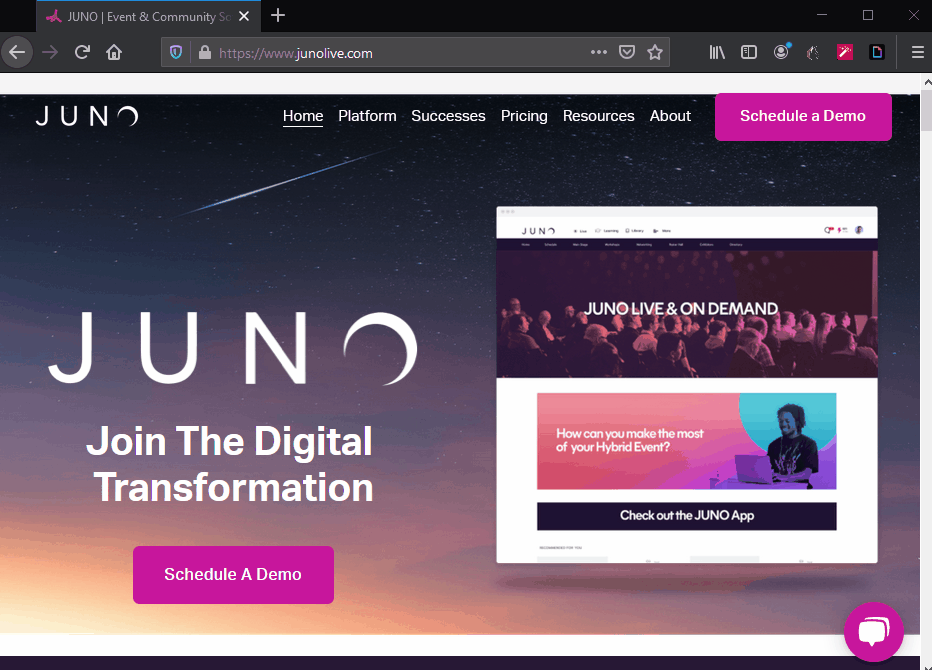
Task: Go back using the browser back arrow
Action: click(x=17, y=52)
